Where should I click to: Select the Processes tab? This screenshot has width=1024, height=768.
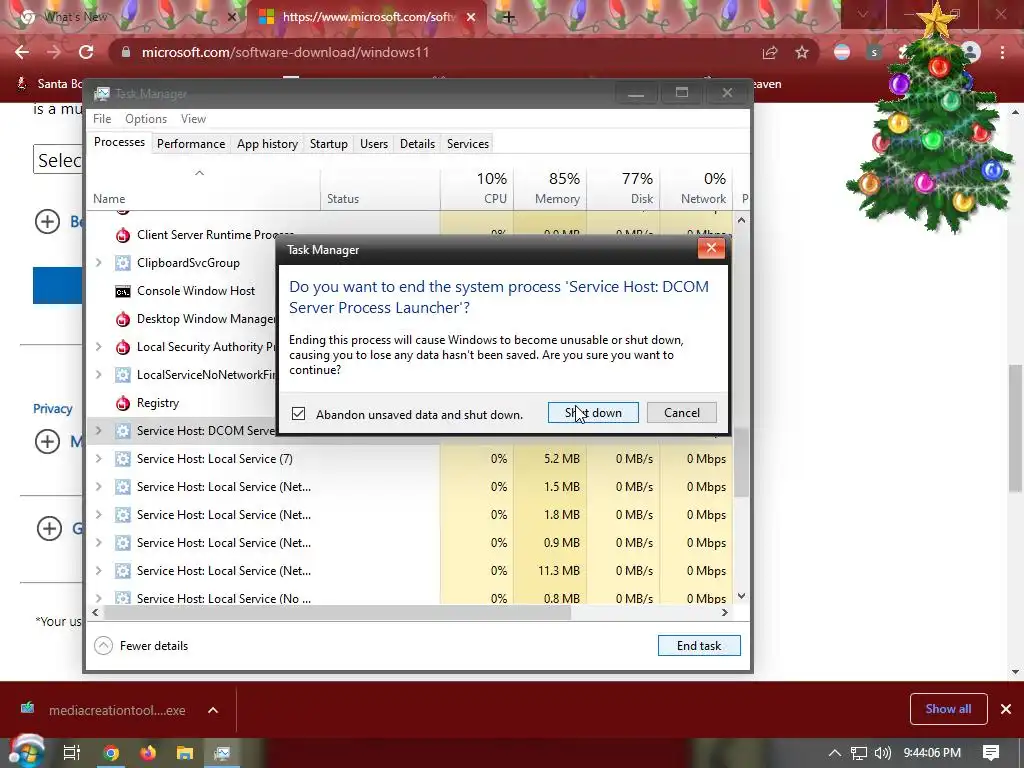[120, 142]
